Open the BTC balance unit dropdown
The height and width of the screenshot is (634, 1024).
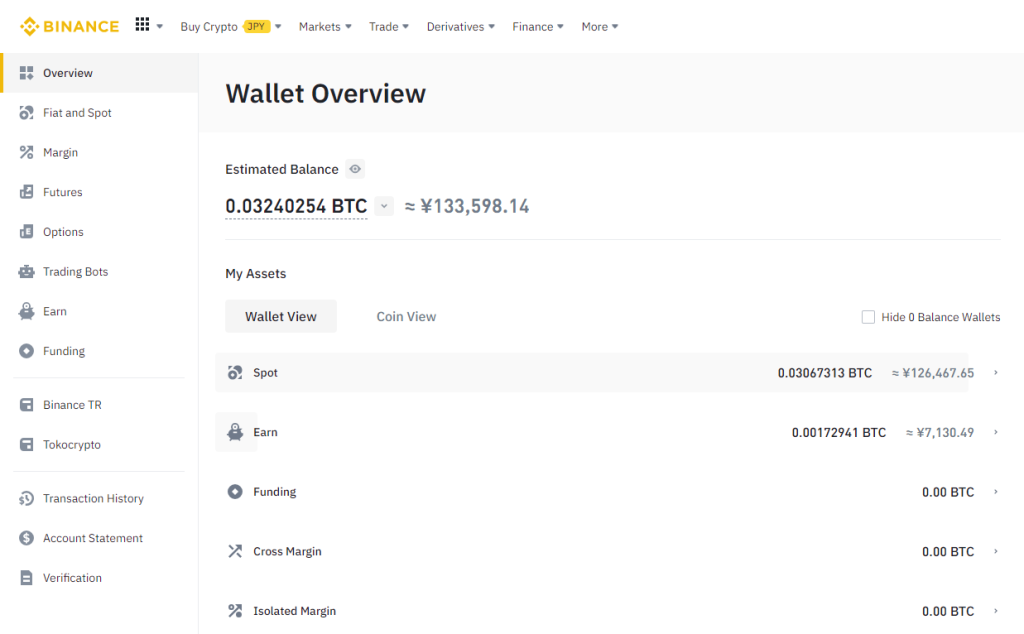pyautogui.click(x=384, y=207)
